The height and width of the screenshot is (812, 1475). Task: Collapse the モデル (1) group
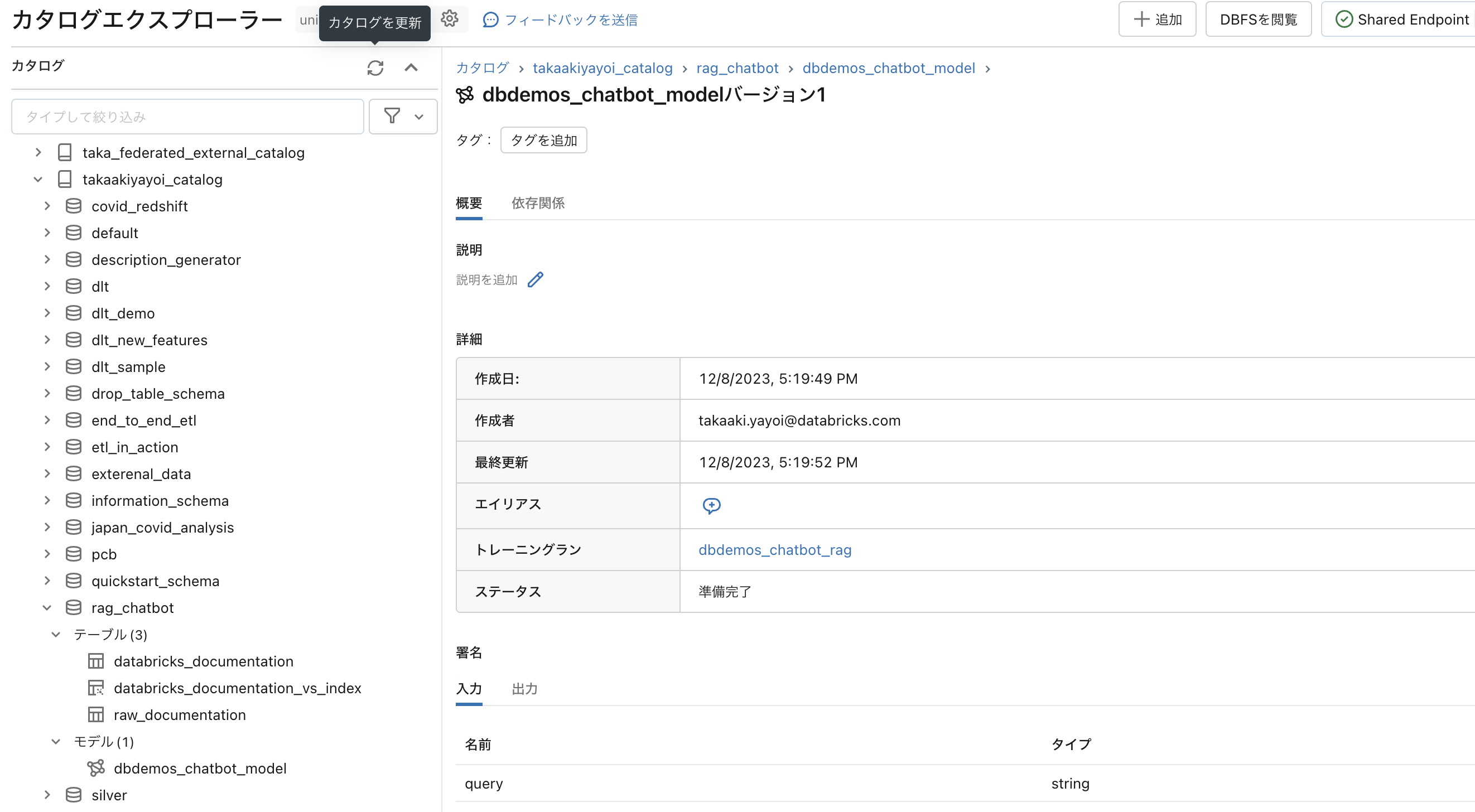pyautogui.click(x=56, y=741)
